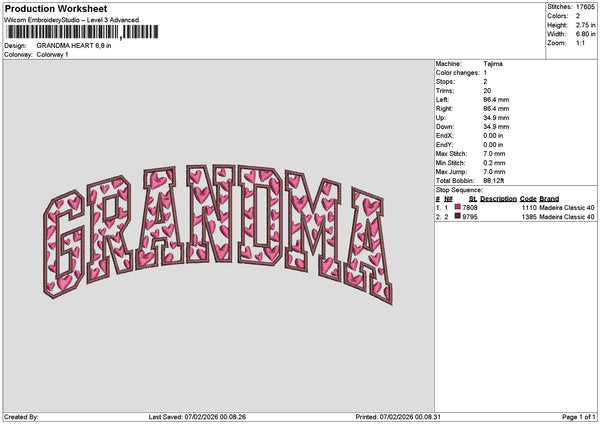Click the Min Stitch value 0.2 mm
600x424 pixels.
pos(494,163)
